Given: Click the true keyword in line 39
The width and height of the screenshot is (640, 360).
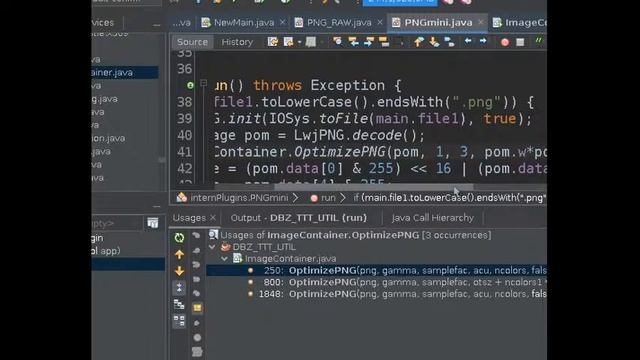Looking at the screenshot, I should coord(500,119).
